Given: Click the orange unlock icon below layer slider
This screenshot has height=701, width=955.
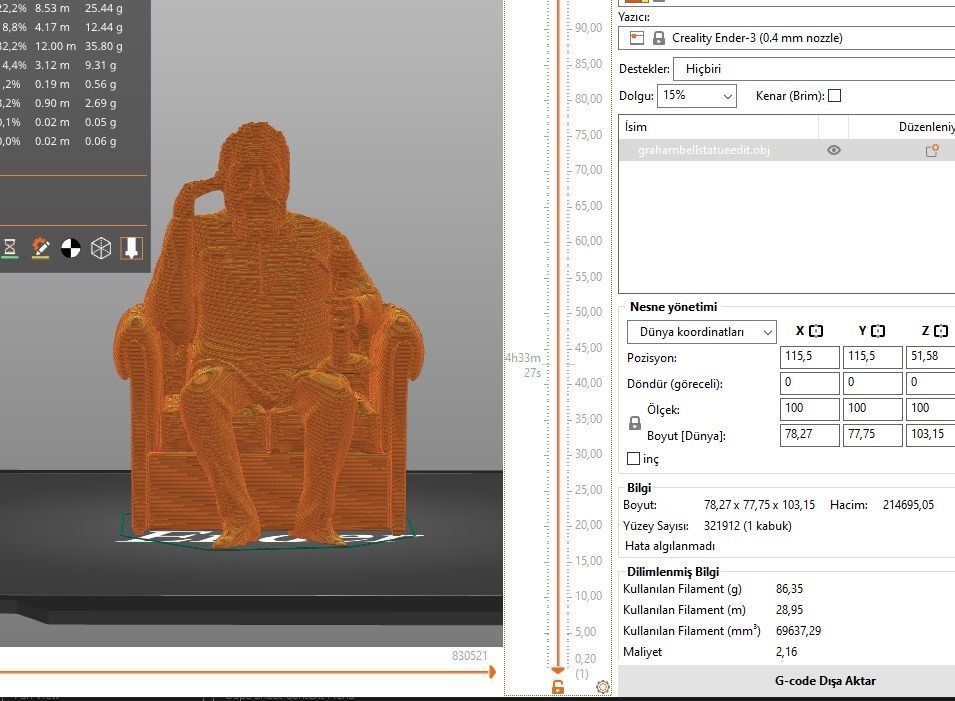Looking at the screenshot, I should (557, 688).
